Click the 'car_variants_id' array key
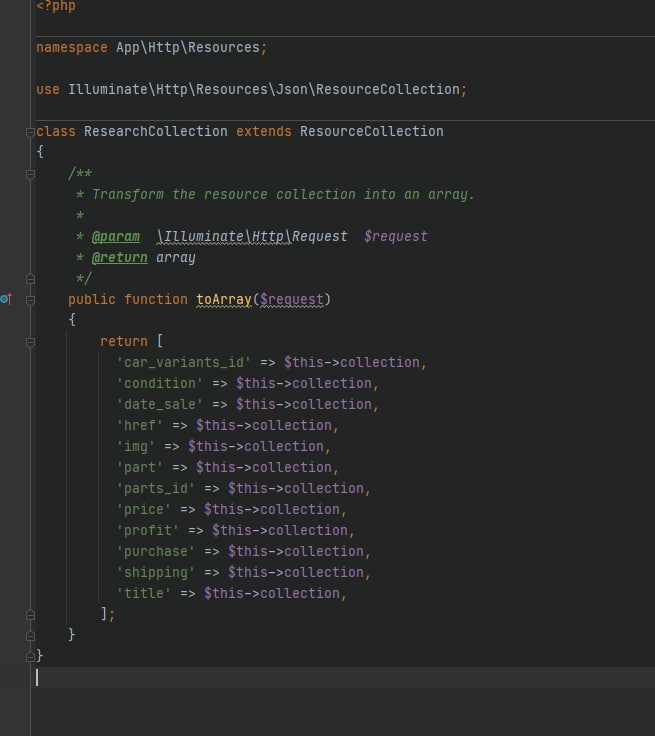Screen dimensions: 655x736 [184, 362]
